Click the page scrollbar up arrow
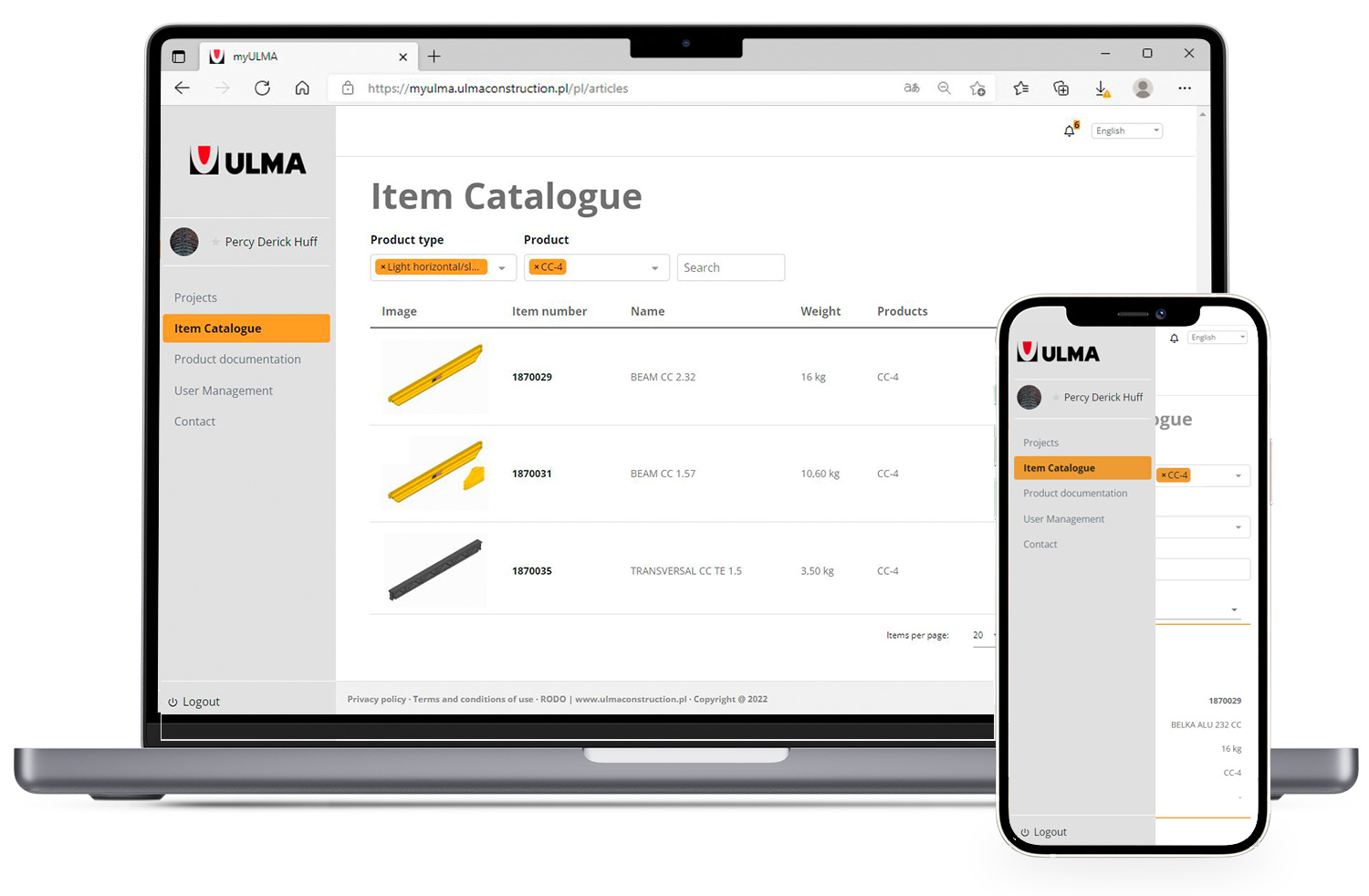This screenshot has width=1369, height=896. tap(1203, 114)
